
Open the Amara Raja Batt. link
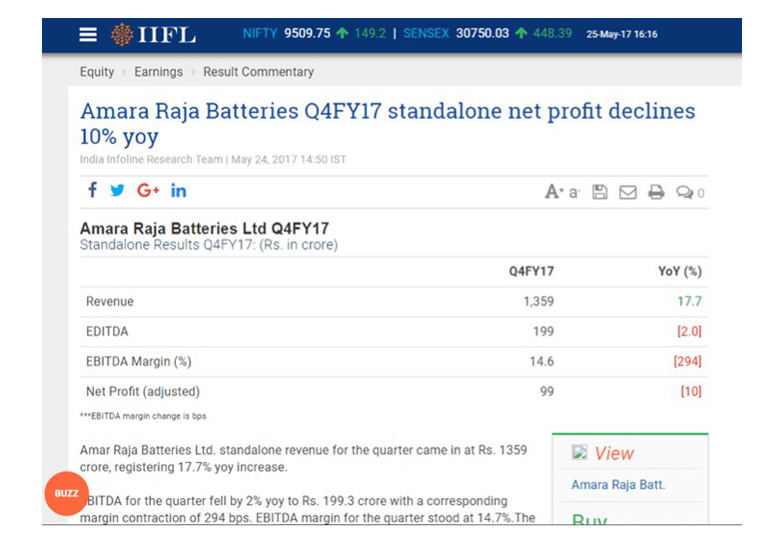tap(618, 485)
